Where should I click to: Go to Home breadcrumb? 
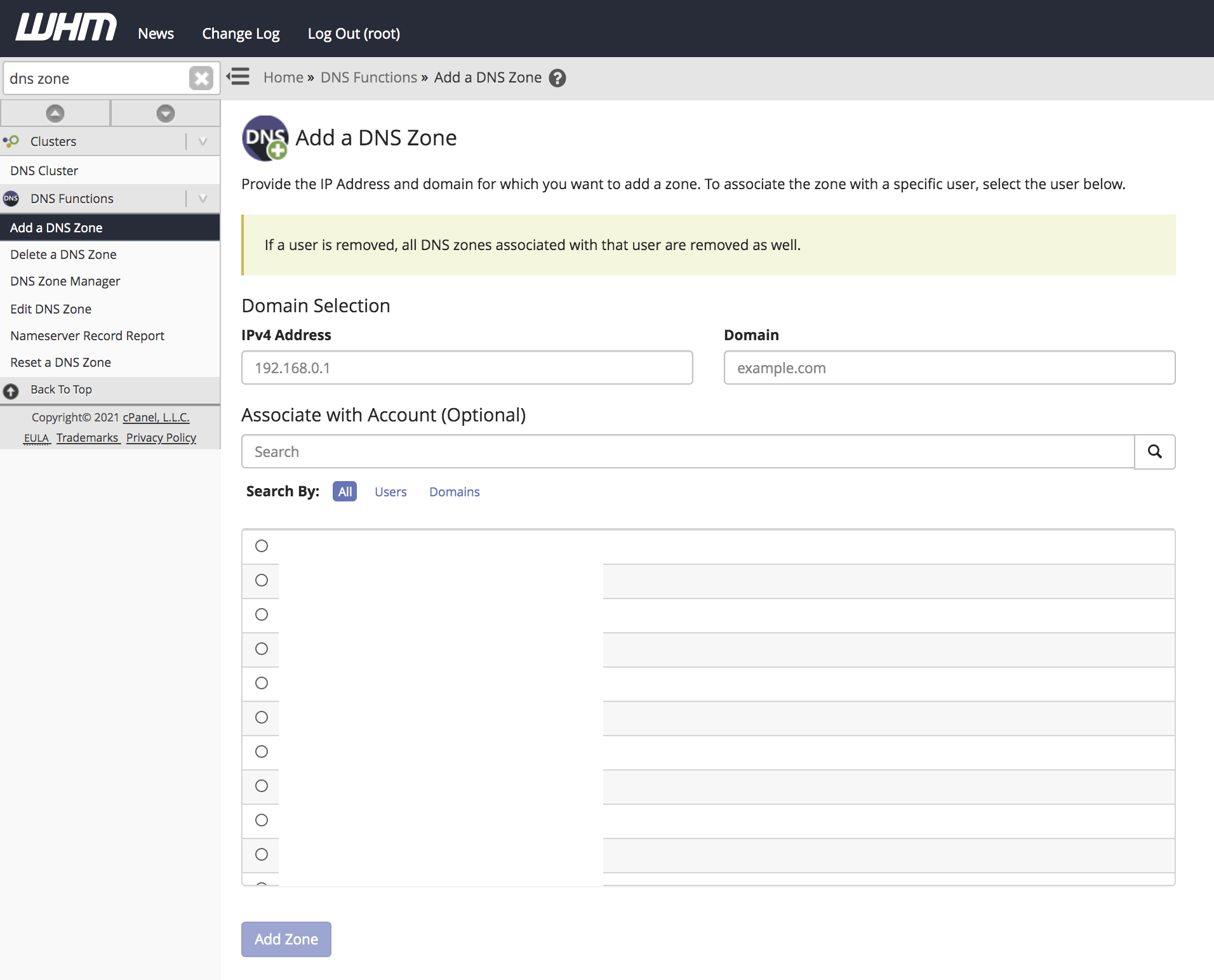(x=283, y=77)
